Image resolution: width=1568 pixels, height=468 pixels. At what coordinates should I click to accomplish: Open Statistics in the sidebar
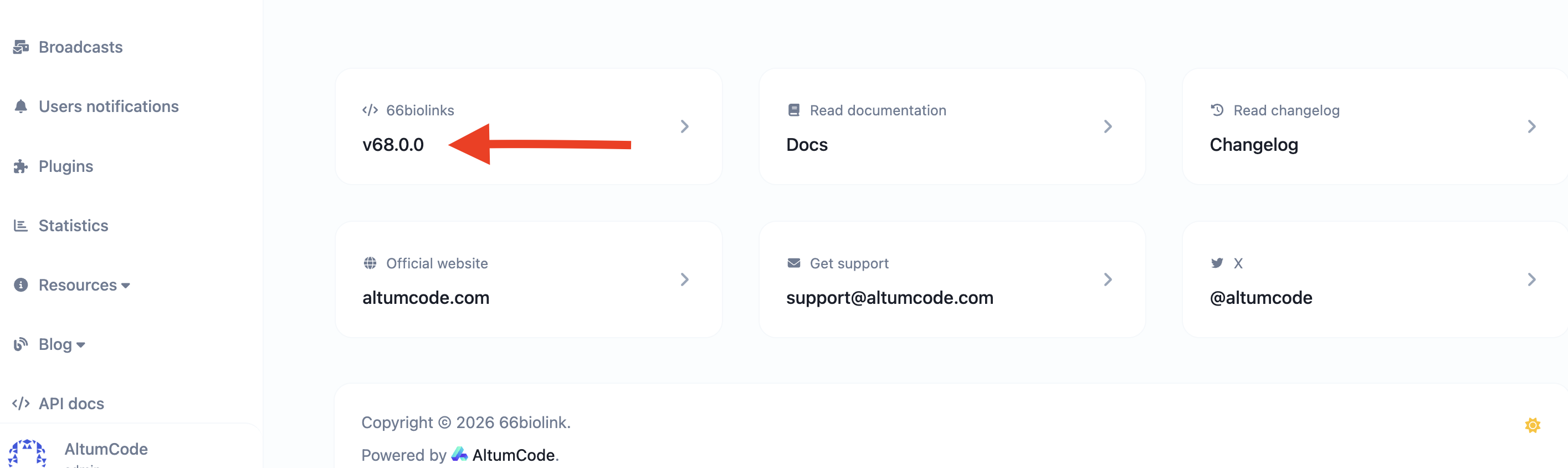click(74, 226)
